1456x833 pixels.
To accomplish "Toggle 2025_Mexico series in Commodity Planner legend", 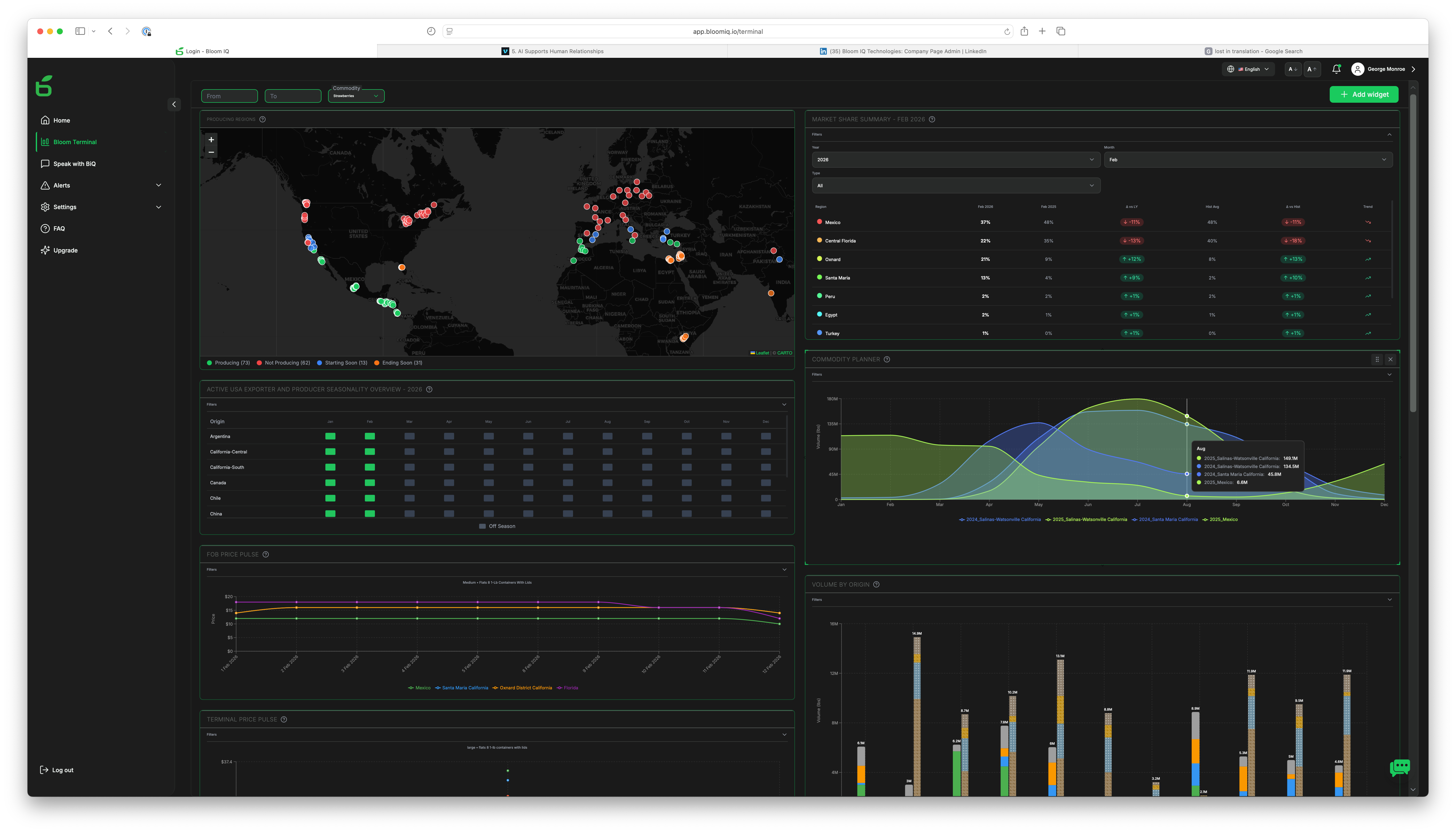I will (x=1220, y=519).
